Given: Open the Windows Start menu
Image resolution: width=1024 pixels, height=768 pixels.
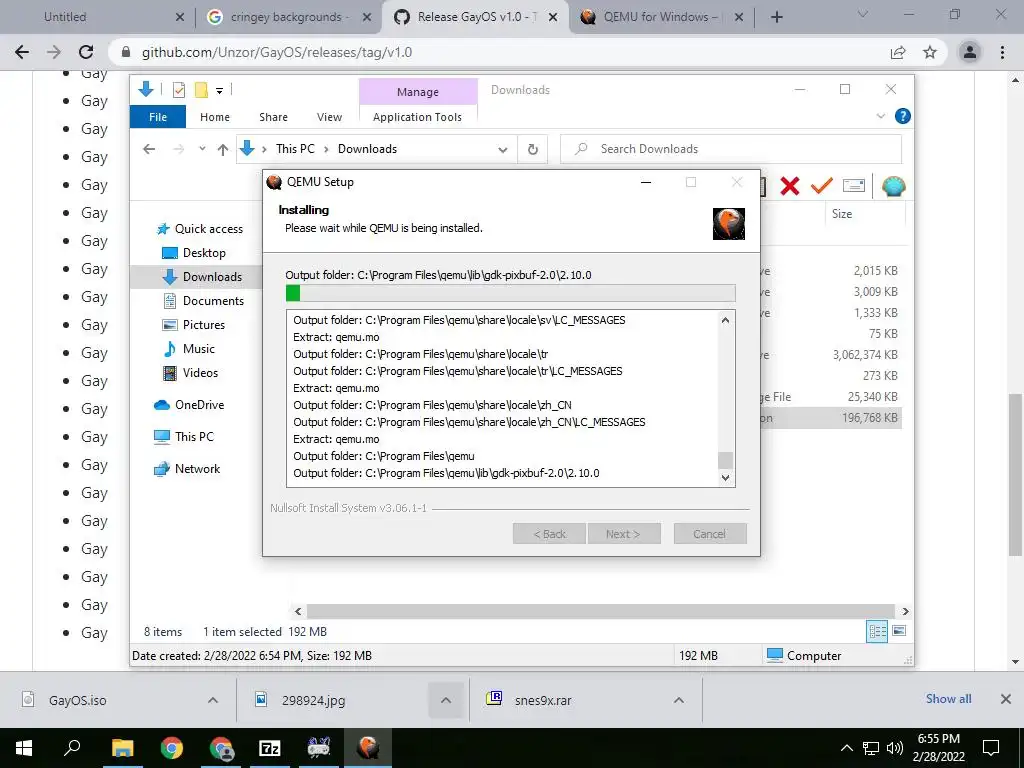Looking at the screenshot, I should coord(24,748).
